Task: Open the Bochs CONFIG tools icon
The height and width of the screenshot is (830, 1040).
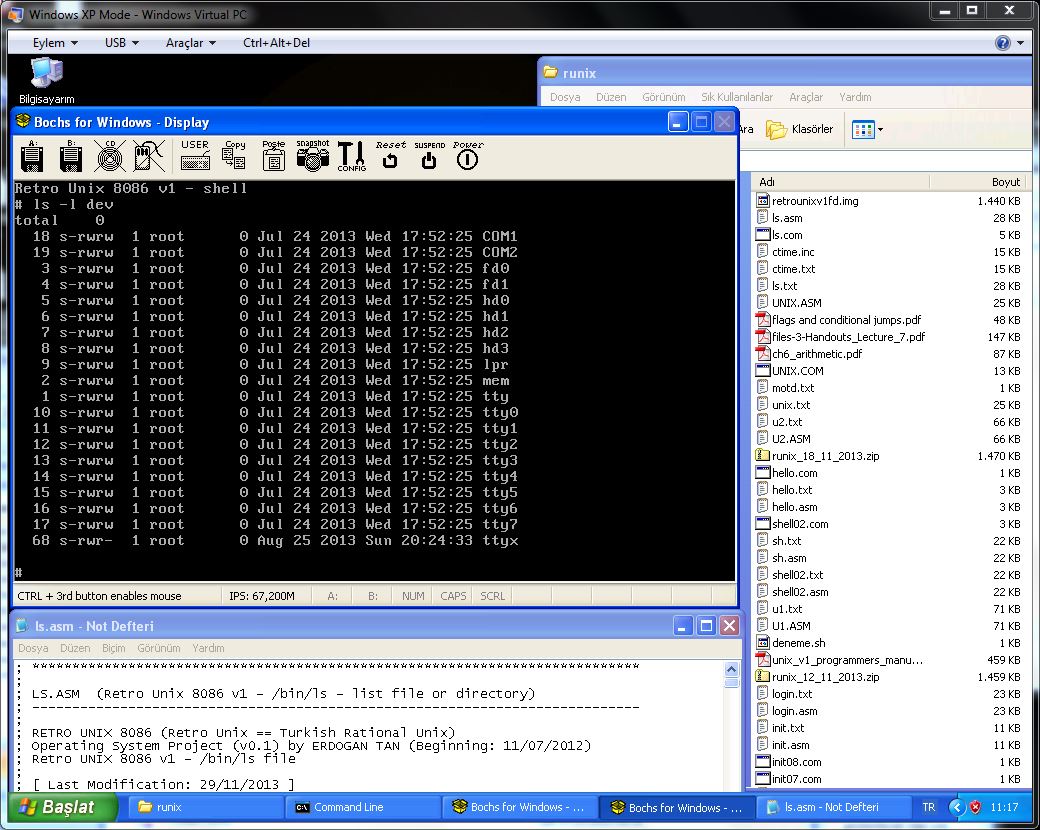Action: [352, 157]
